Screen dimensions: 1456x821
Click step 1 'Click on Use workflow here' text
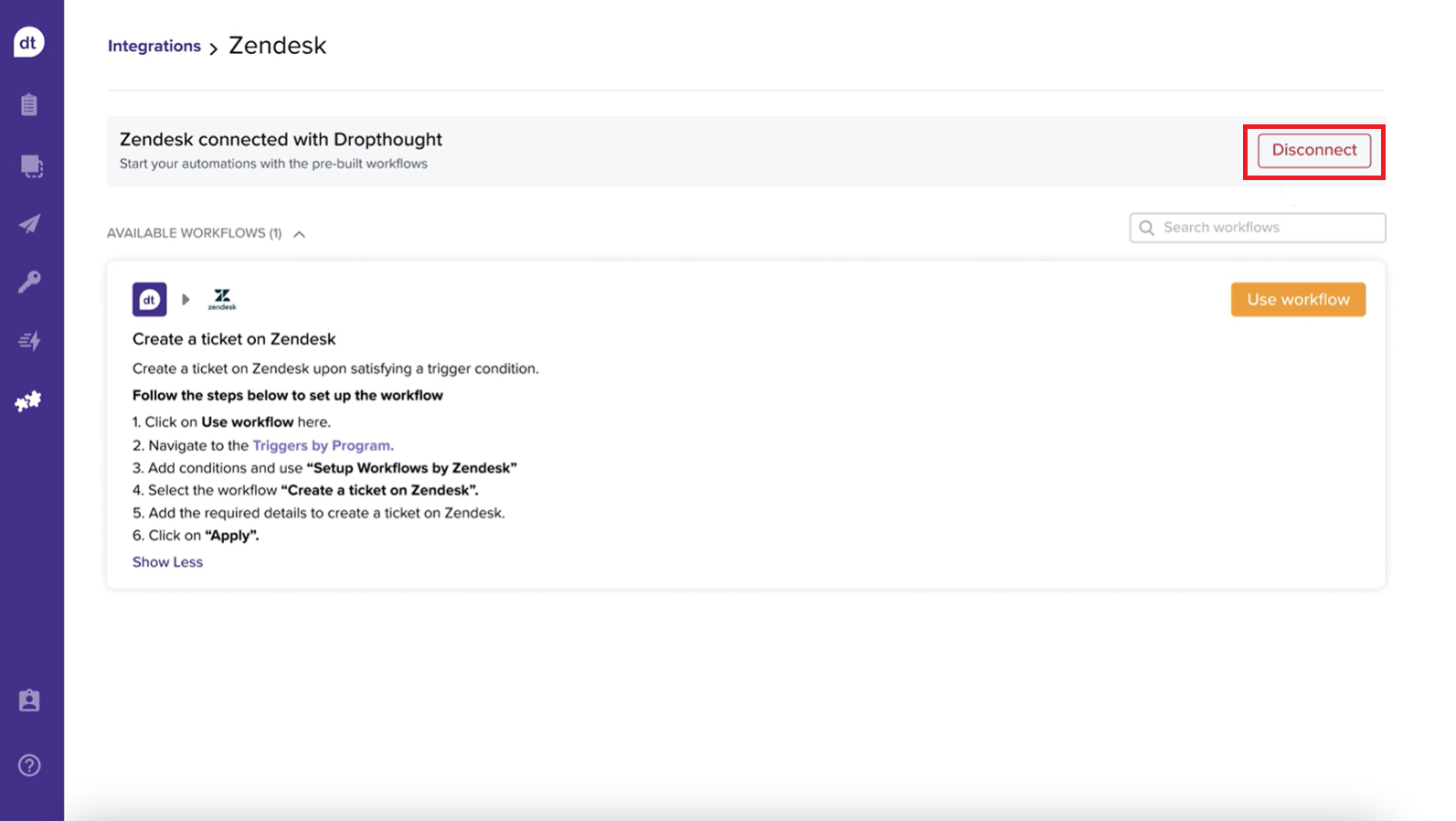click(231, 422)
